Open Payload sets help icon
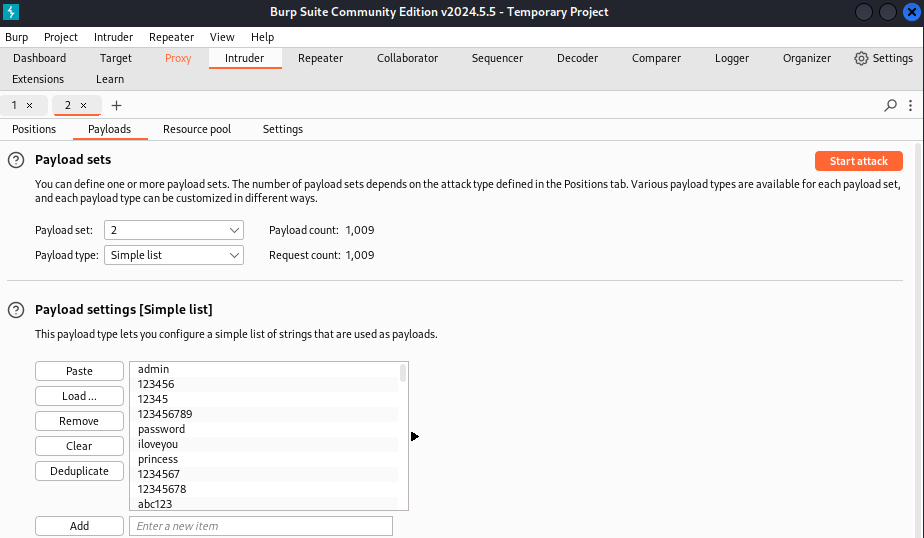The width and height of the screenshot is (924, 538). click(x=16, y=160)
